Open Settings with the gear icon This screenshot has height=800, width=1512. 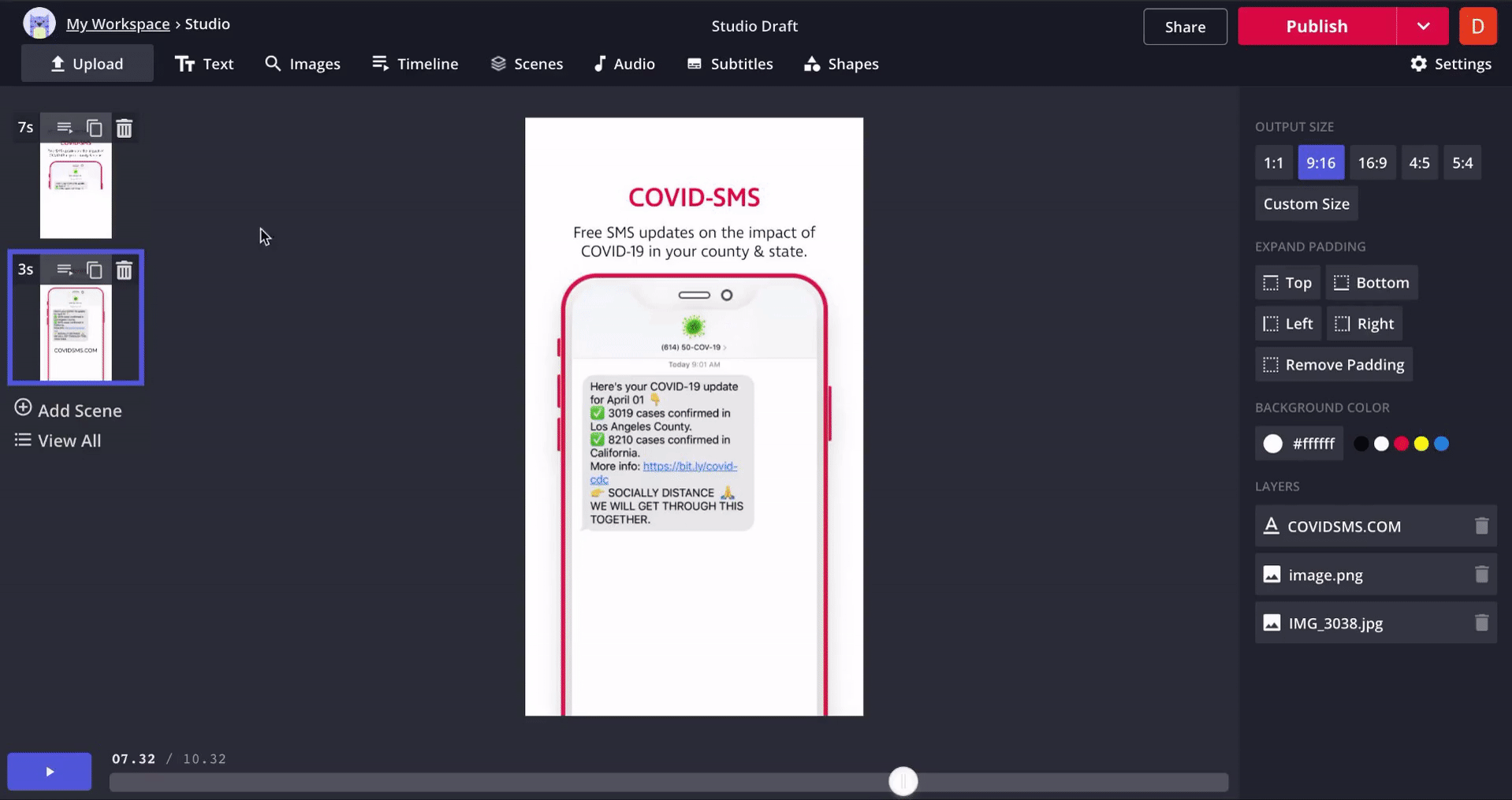tap(1451, 64)
